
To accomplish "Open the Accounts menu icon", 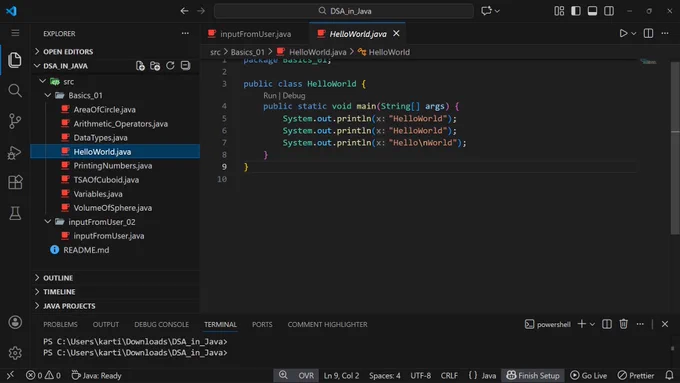I will pyautogui.click(x=15, y=322).
